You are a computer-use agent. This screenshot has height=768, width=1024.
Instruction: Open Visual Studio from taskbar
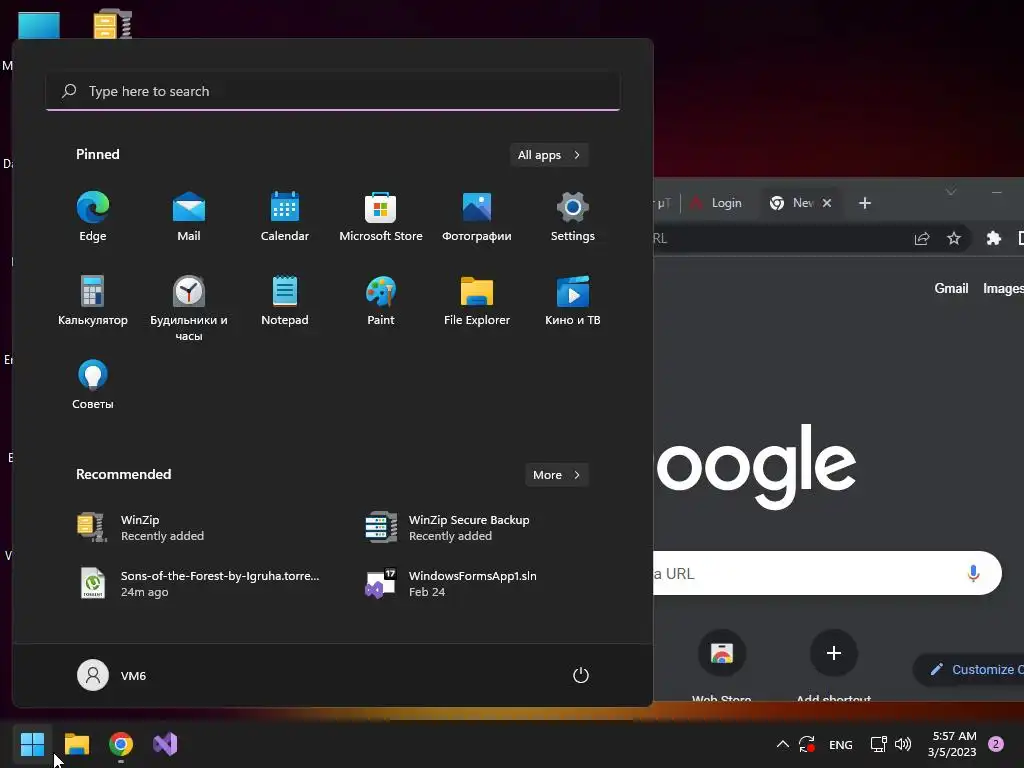point(165,744)
